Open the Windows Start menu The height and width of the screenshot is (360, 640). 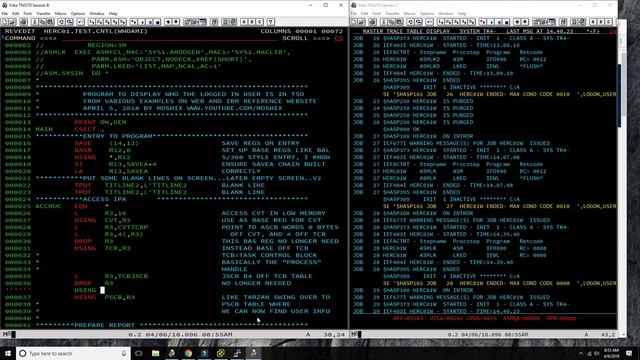point(8,353)
